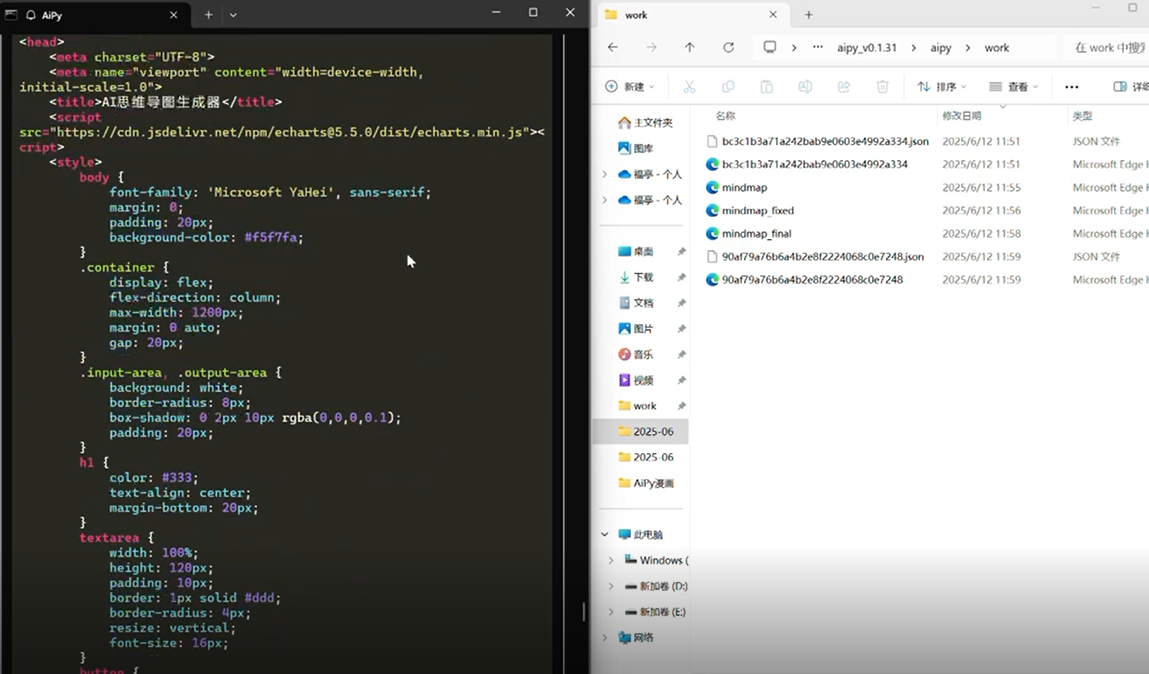This screenshot has width=1149, height=674.
Task: Cut the selected item via toolbar scissors
Action: tap(690, 86)
